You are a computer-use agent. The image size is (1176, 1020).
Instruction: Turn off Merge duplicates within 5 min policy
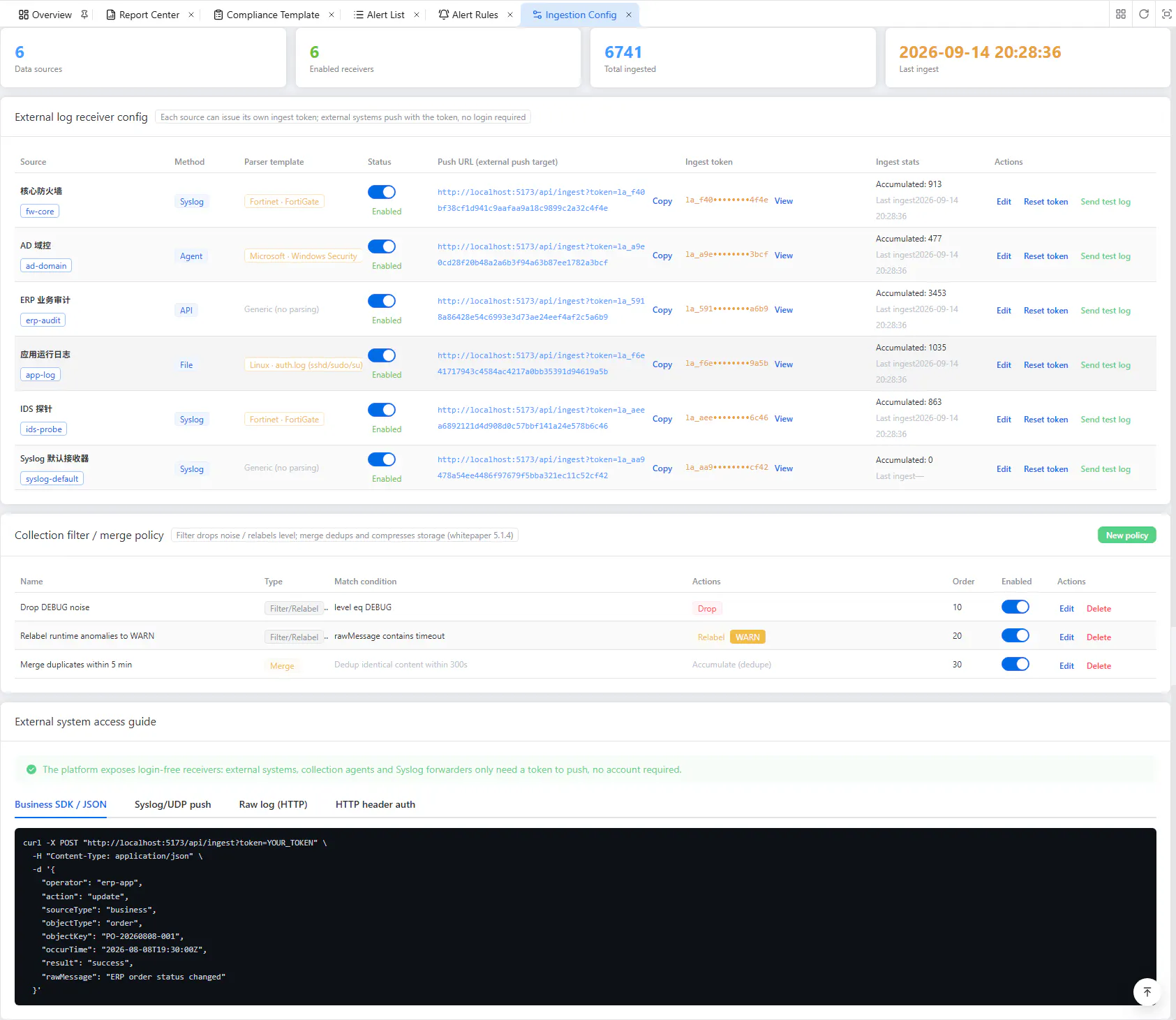(1015, 664)
